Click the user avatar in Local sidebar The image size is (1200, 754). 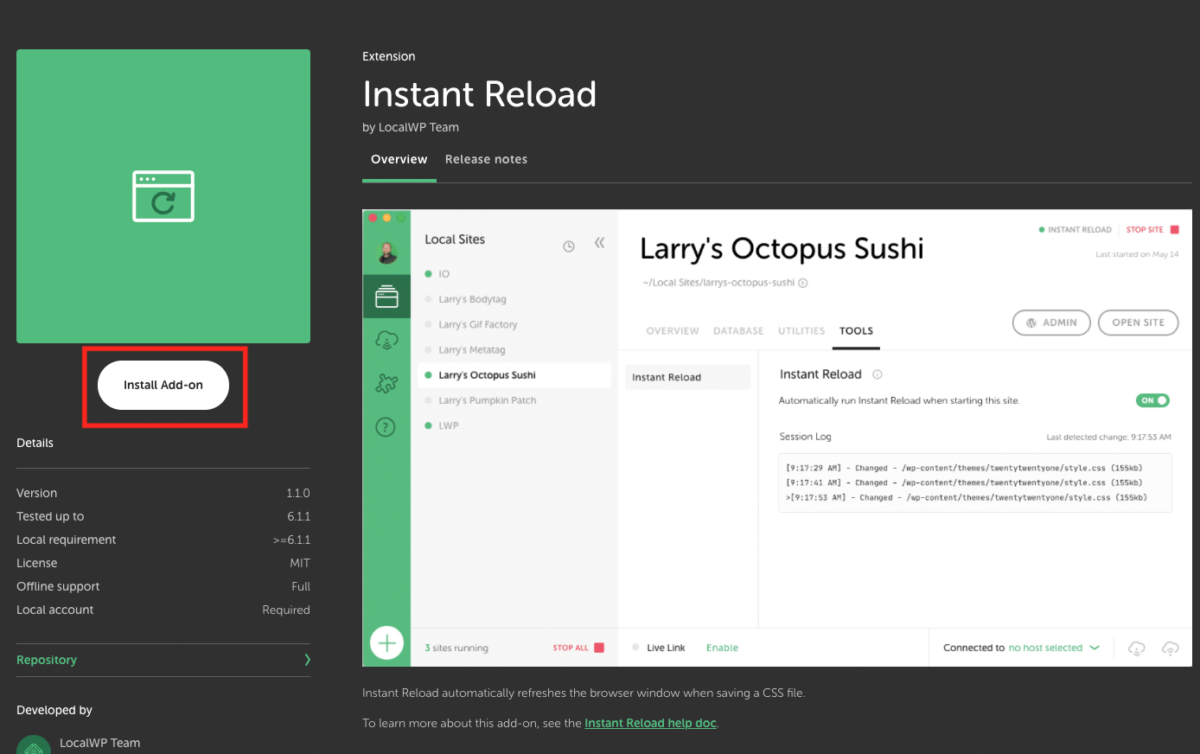[x=387, y=252]
